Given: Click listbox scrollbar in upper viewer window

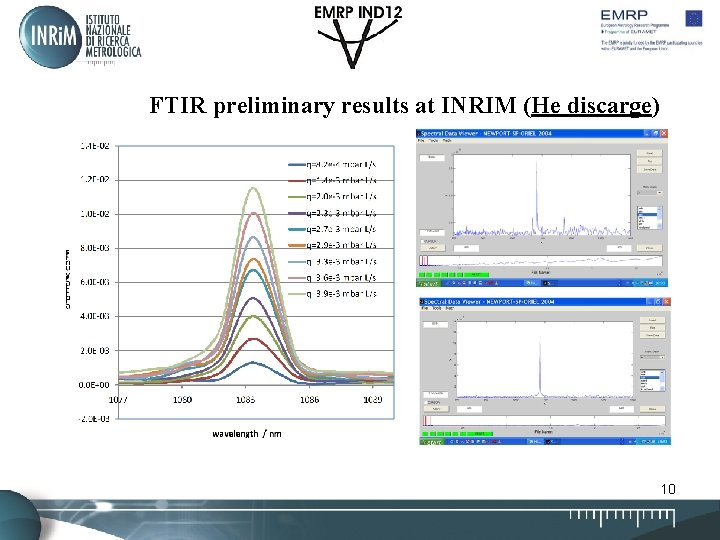Looking at the screenshot, I should click(660, 218).
